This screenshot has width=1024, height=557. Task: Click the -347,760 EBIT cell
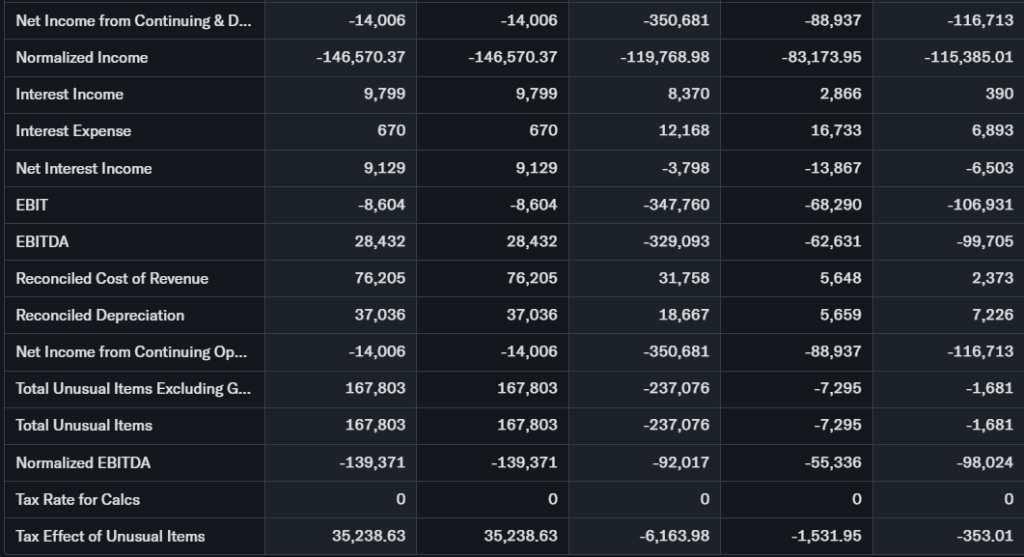point(676,205)
